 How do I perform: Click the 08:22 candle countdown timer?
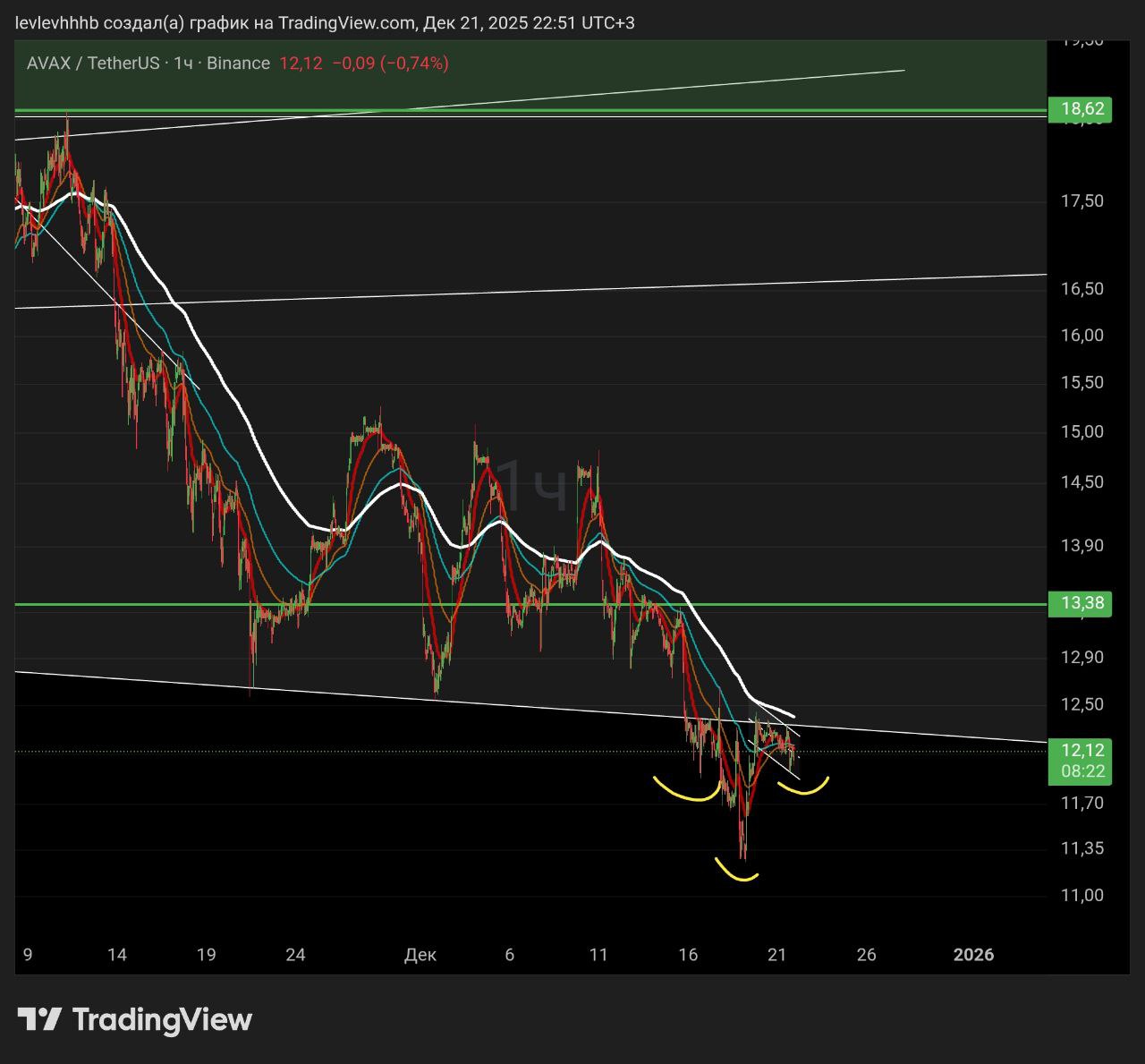[1082, 770]
